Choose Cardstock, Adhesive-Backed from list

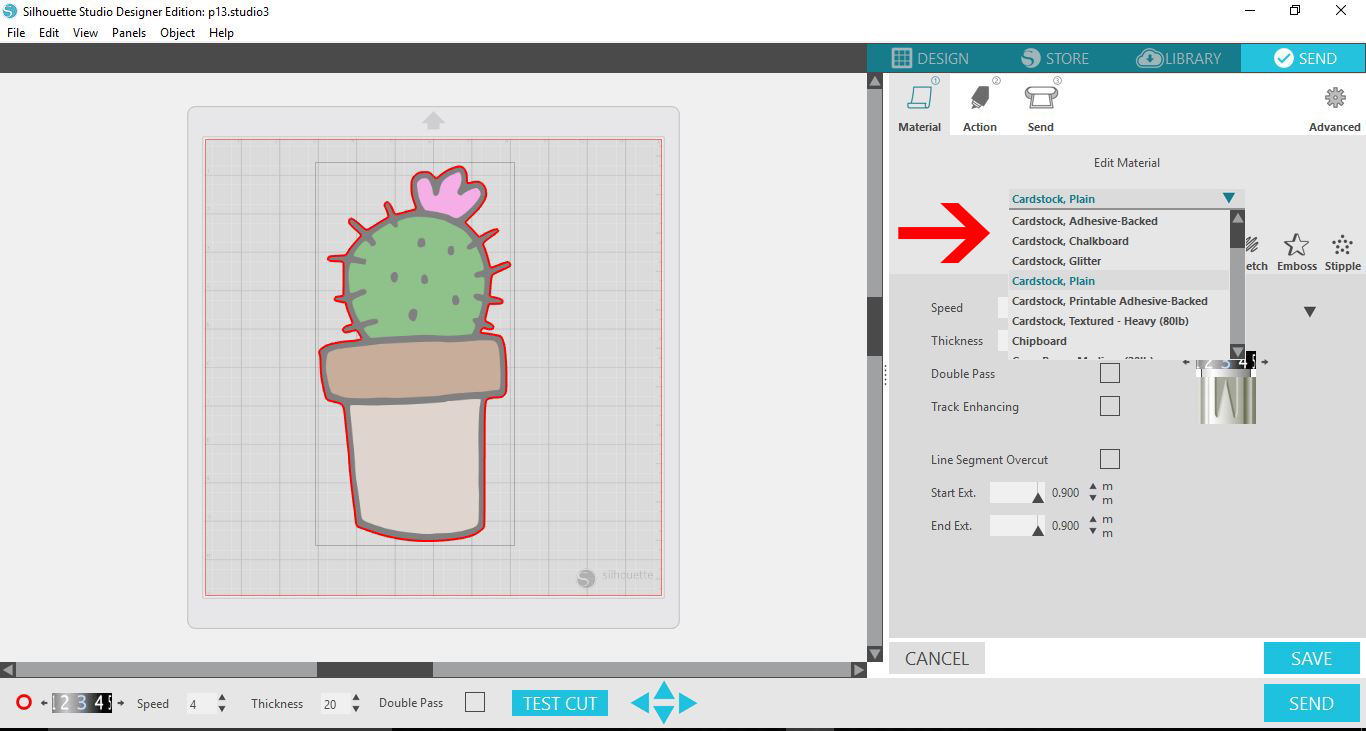[1118, 221]
